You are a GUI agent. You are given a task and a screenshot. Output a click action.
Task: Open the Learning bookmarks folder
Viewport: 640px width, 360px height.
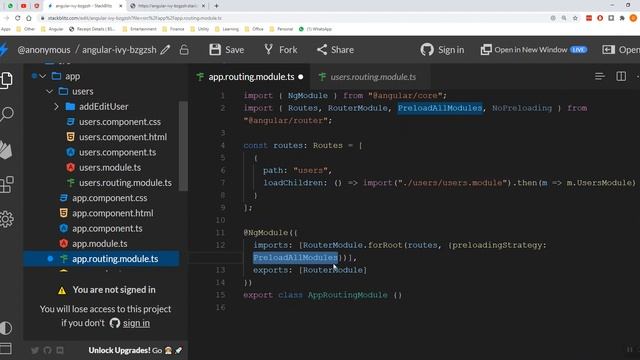(227, 29)
